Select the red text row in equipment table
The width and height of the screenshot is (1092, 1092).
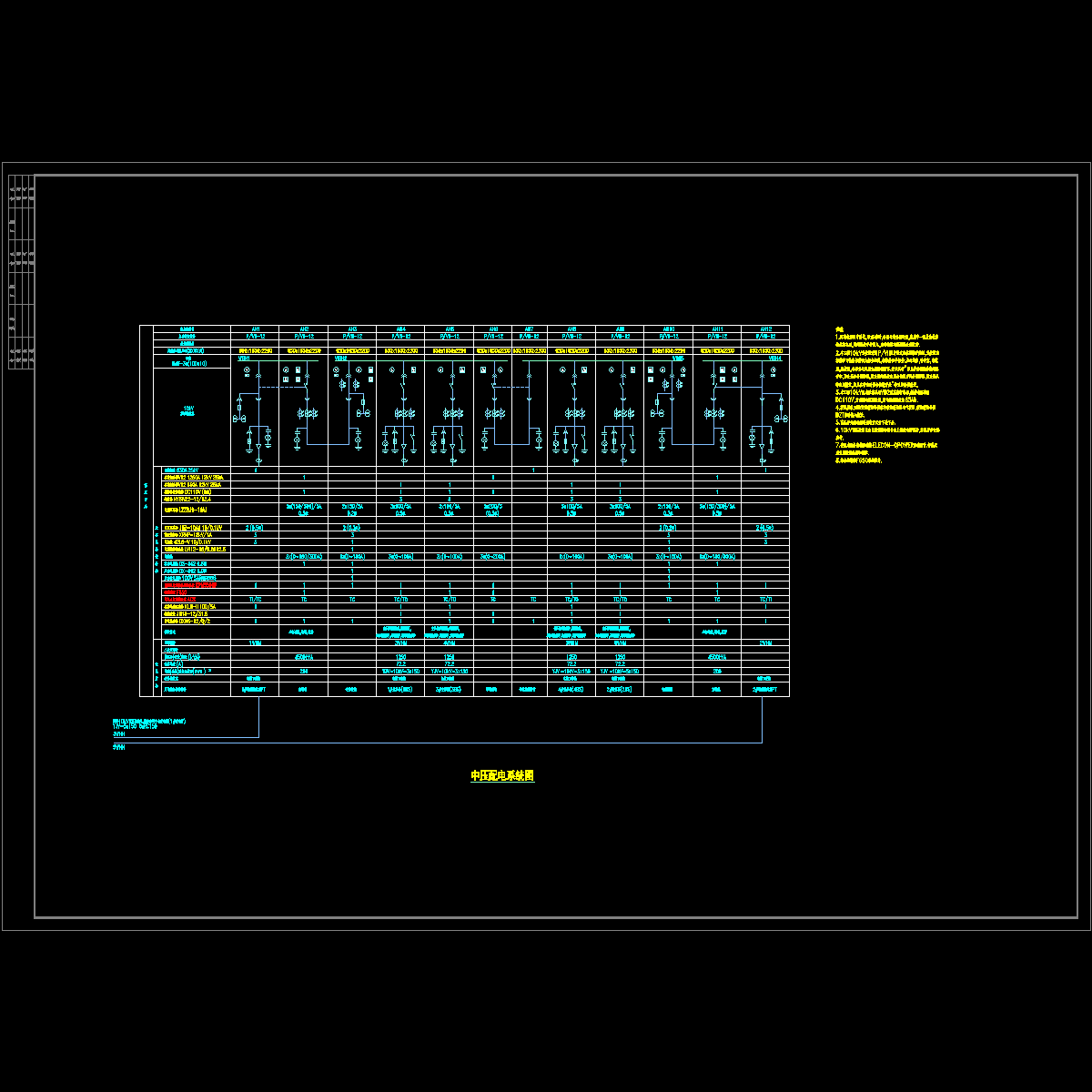tap(190, 585)
